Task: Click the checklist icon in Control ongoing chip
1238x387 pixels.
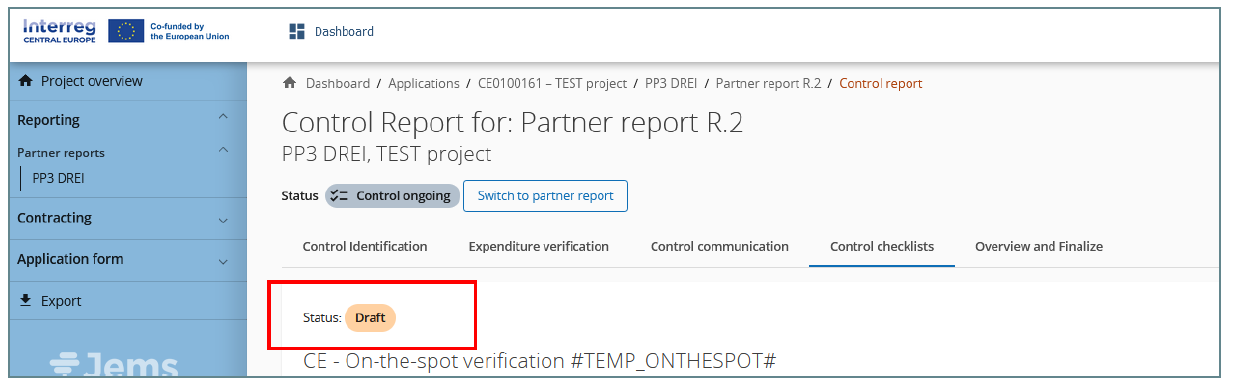Action: (x=339, y=196)
